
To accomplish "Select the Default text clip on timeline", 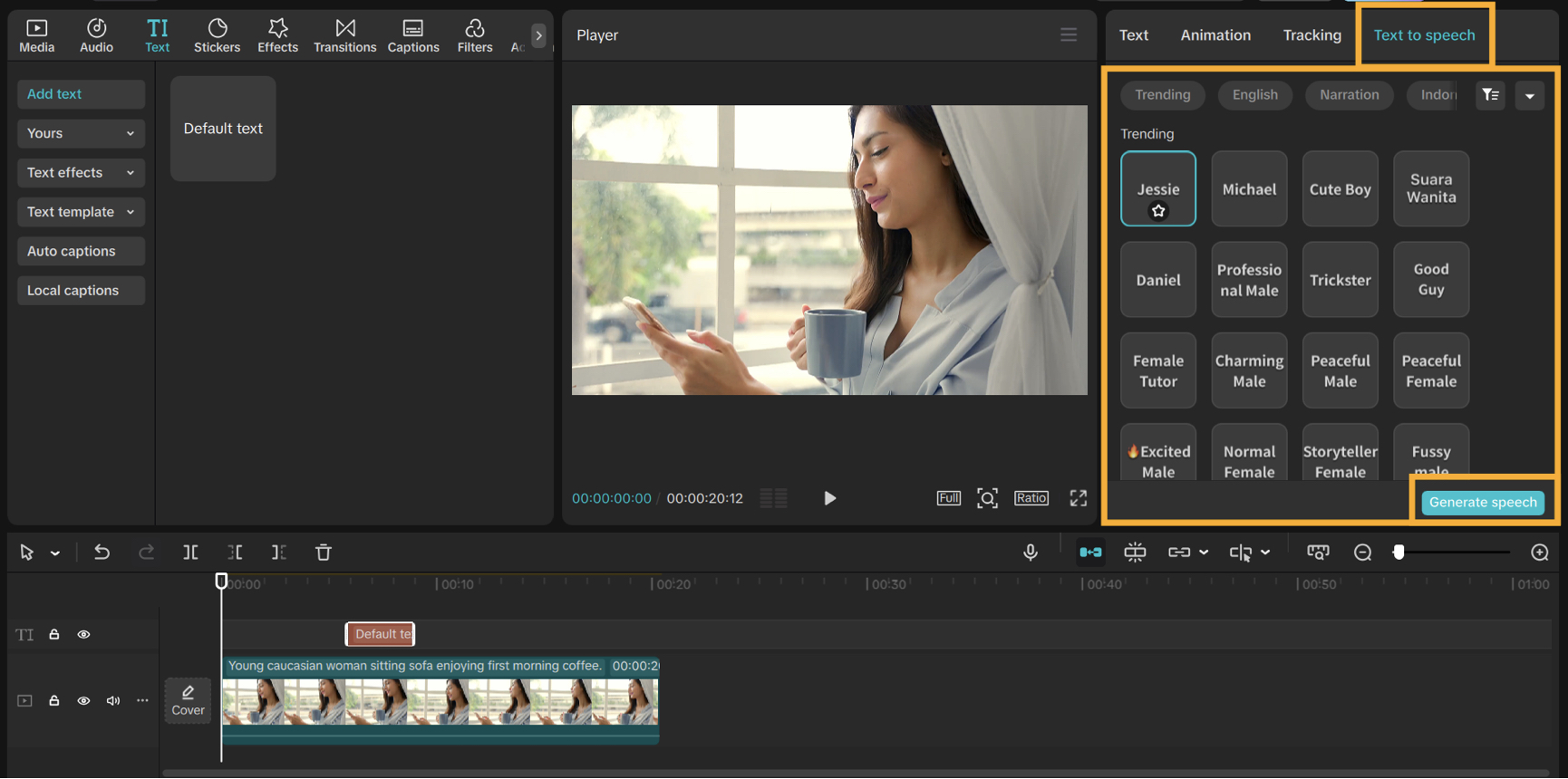I will [381, 634].
